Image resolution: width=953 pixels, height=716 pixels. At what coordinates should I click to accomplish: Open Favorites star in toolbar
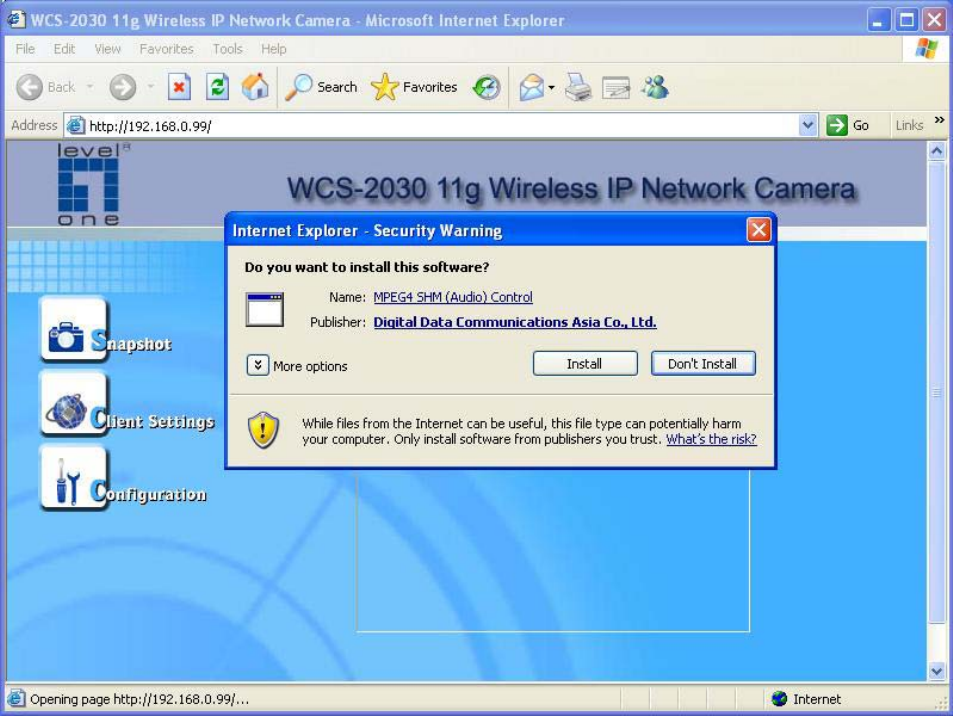(414, 87)
